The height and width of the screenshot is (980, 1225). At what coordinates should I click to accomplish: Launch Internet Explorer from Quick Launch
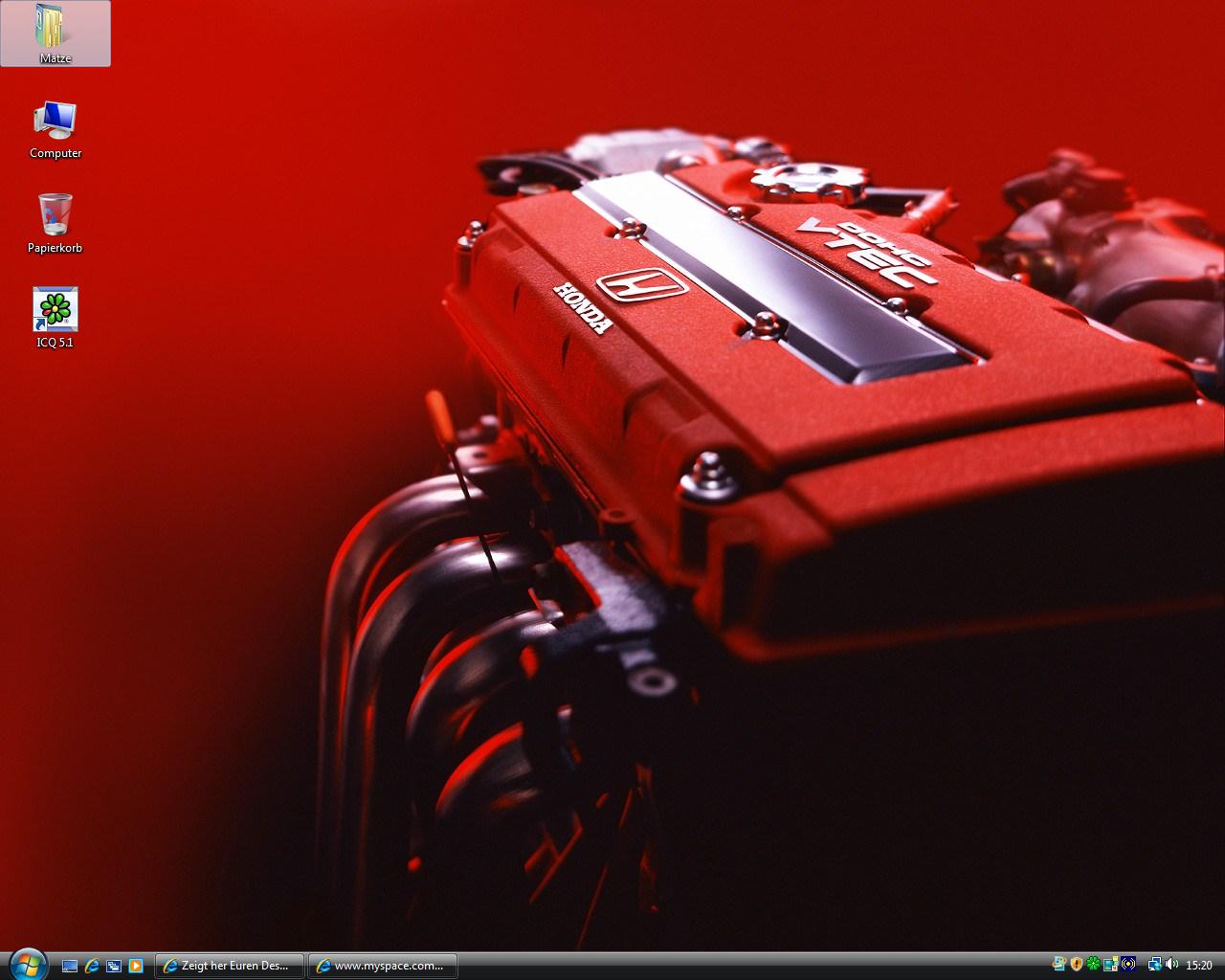(93, 966)
